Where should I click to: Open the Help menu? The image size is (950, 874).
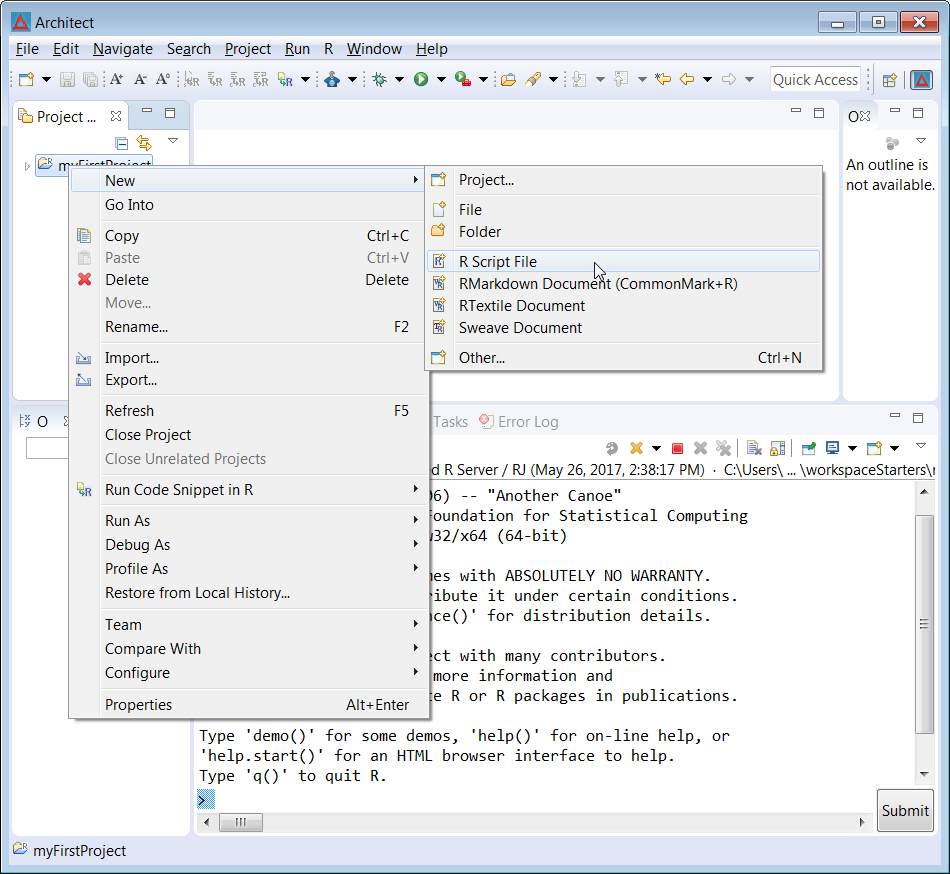(x=431, y=49)
